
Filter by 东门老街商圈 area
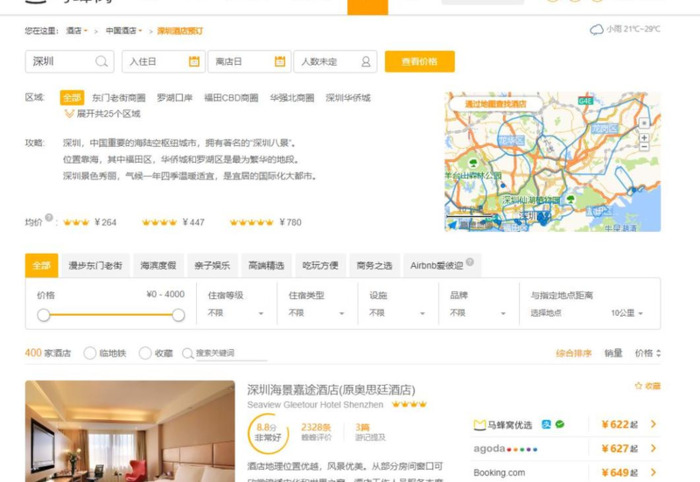(119, 98)
